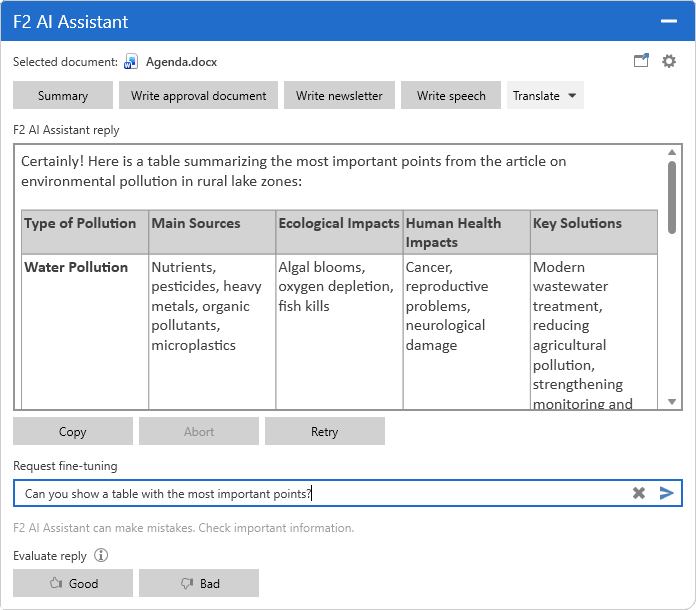Open assistant settings gear icon
This screenshot has width=696, height=610.
[x=669, y=61]
